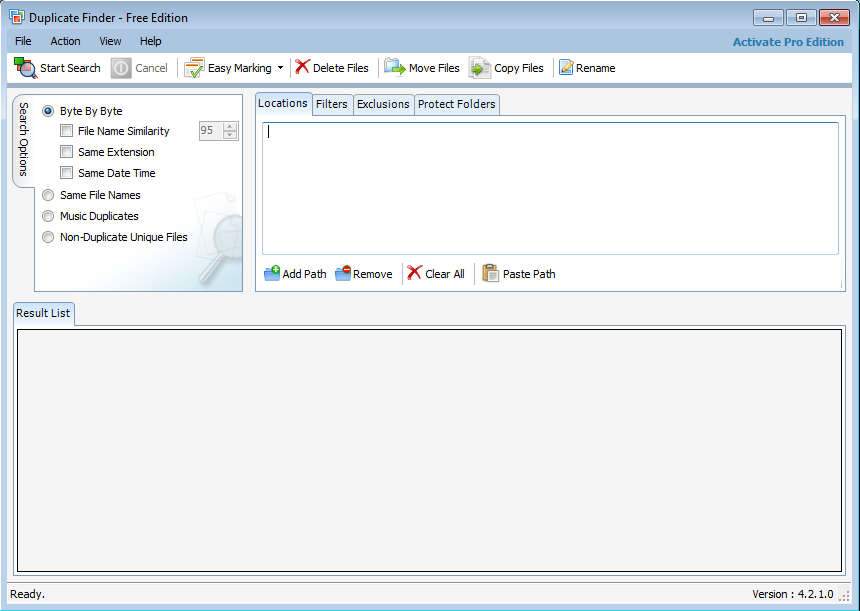Click the vertical Search Options tab
The image size is (860, 611).
coord(24,139)
